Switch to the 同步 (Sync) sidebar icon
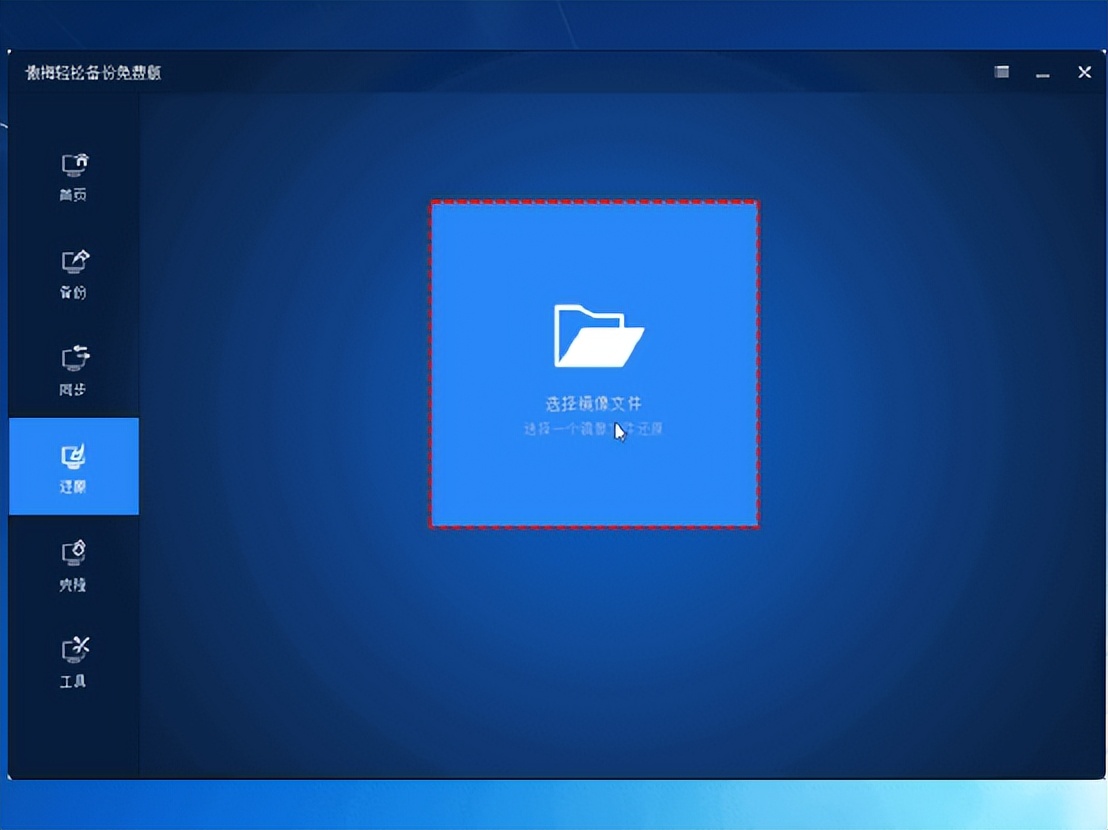The image size is (1108, 830). click(73, 372)
